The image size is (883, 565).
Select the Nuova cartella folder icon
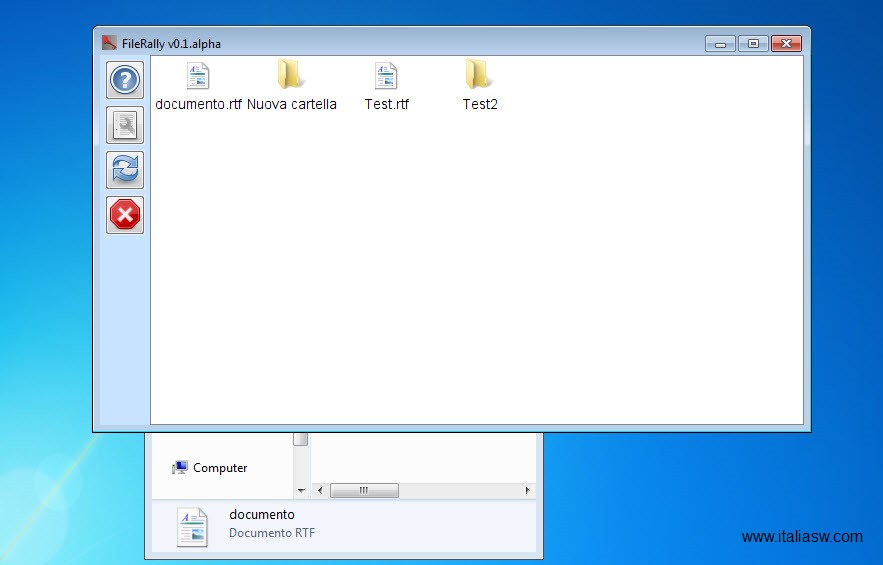[x=291, y=74]
